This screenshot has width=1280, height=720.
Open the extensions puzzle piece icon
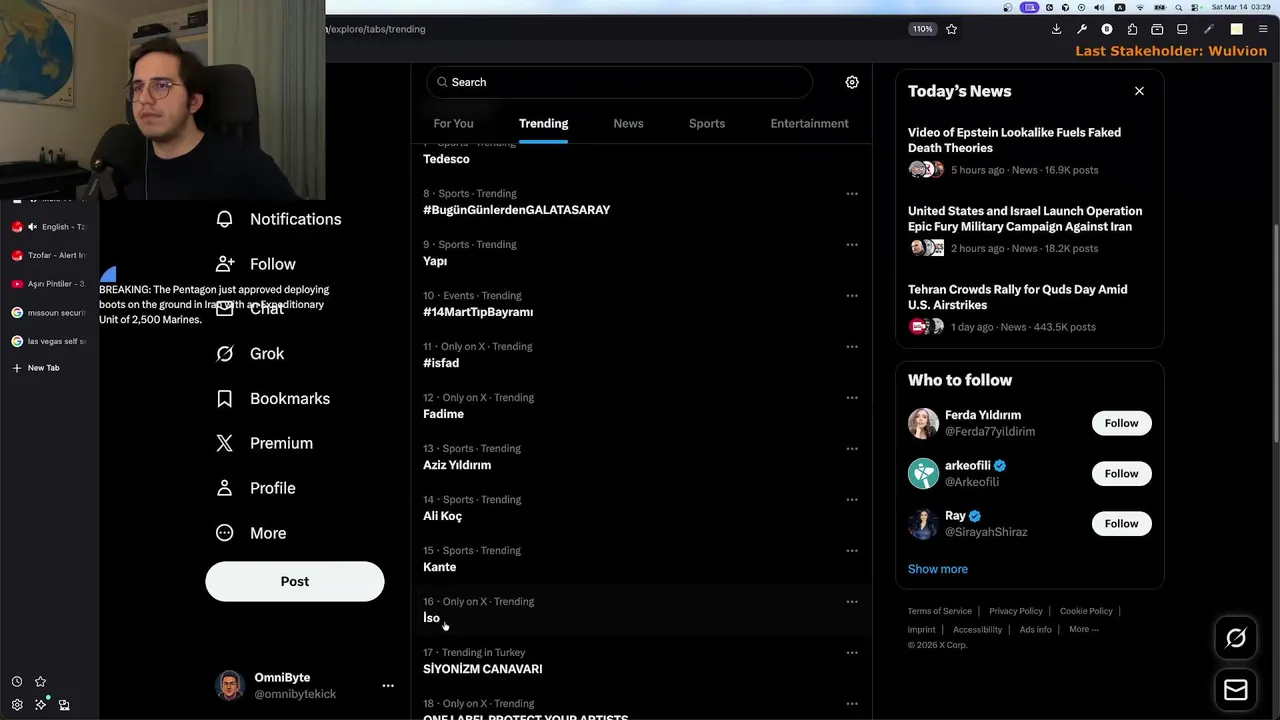pos(1132,29)
